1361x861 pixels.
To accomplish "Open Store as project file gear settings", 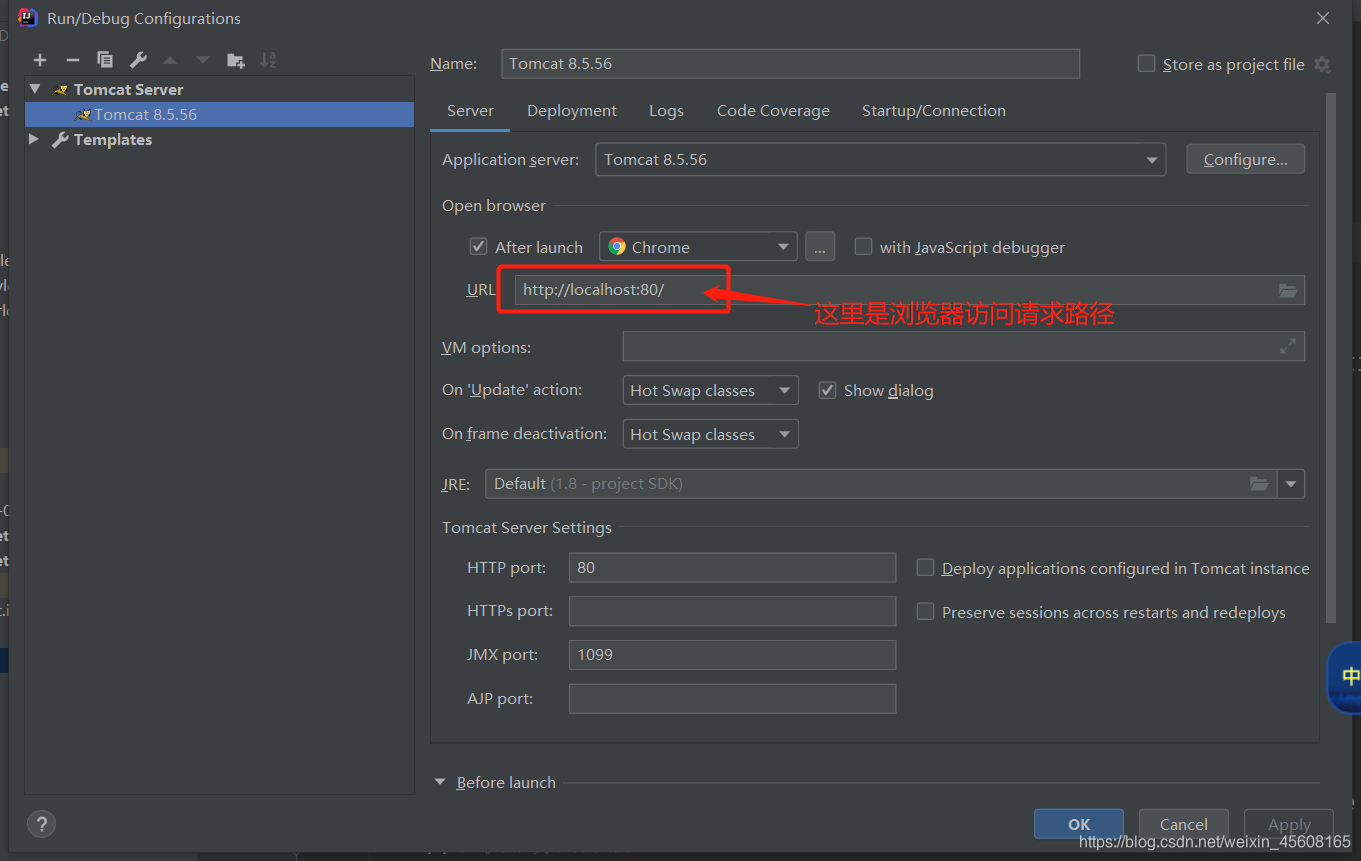I will [1322, 64].
